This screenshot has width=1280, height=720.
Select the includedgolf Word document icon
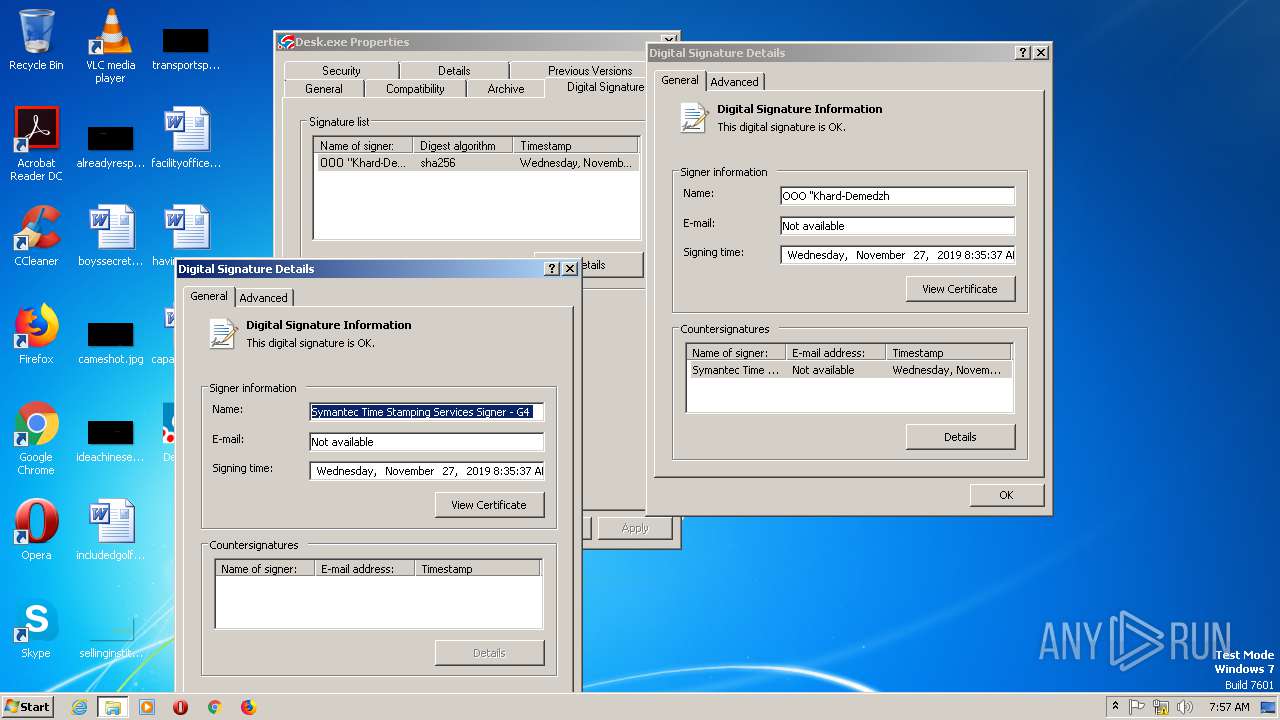[x=110, y=530]
